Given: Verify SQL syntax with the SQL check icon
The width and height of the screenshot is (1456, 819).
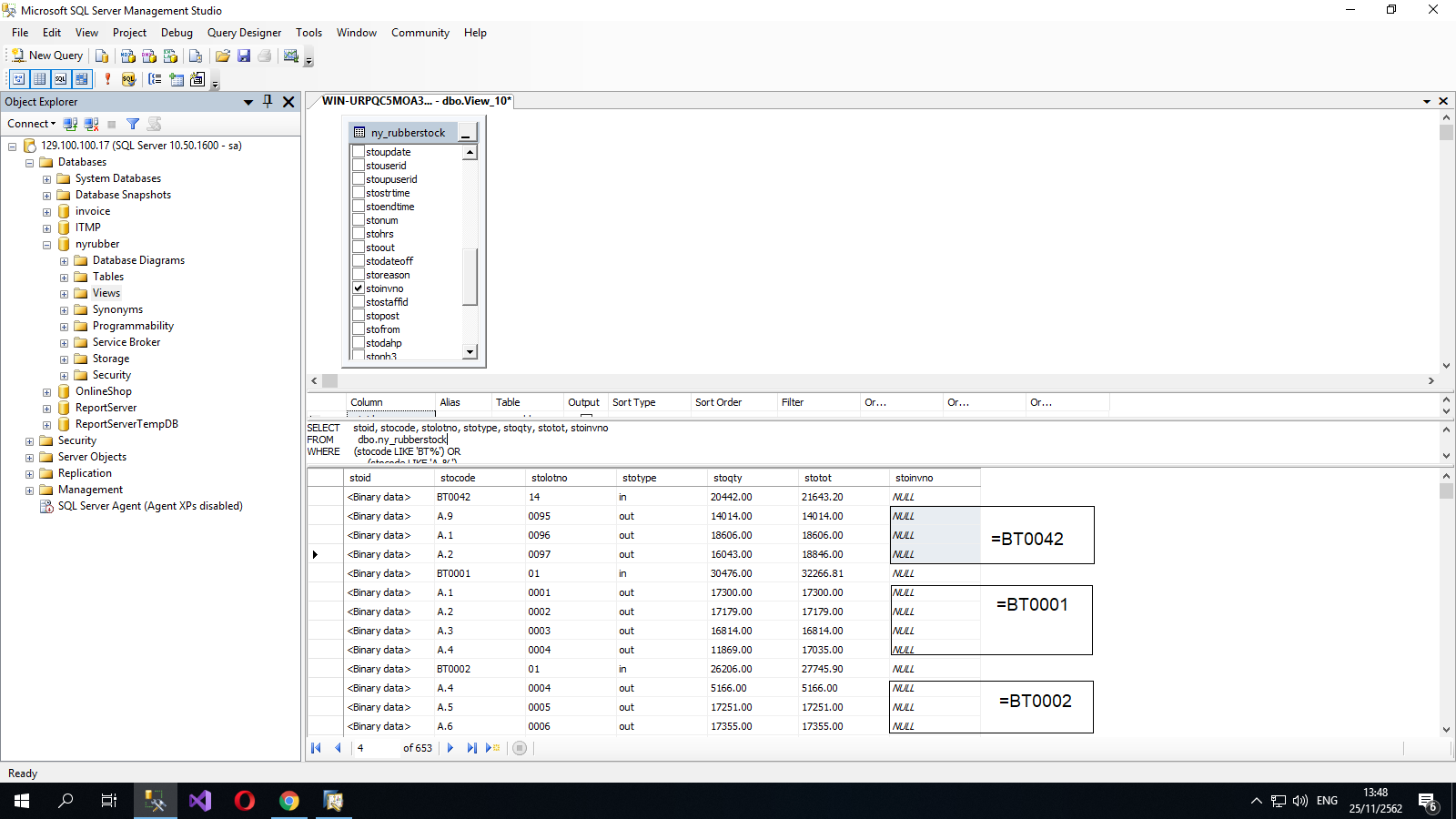Looking at the screenshot, I should [128, 79].
